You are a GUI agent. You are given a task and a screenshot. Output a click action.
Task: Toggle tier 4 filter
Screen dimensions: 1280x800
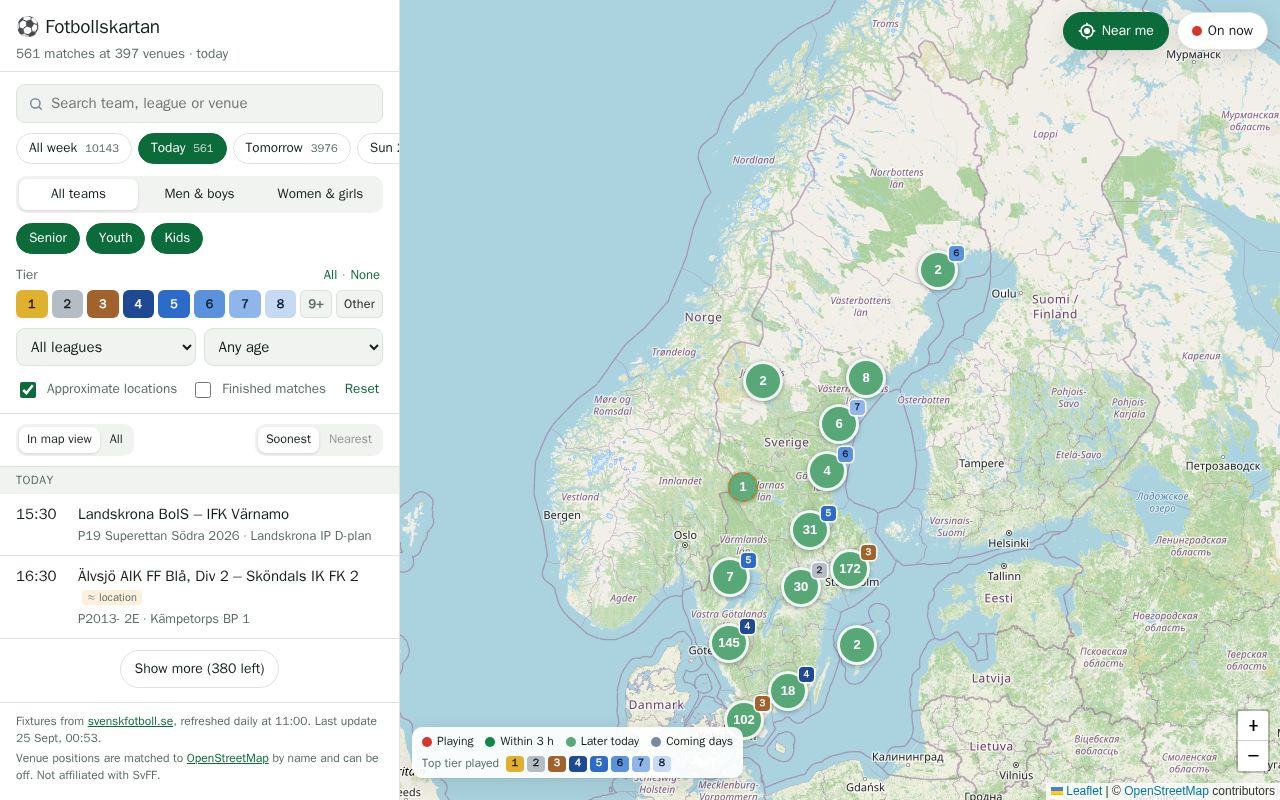click(138, 304)
